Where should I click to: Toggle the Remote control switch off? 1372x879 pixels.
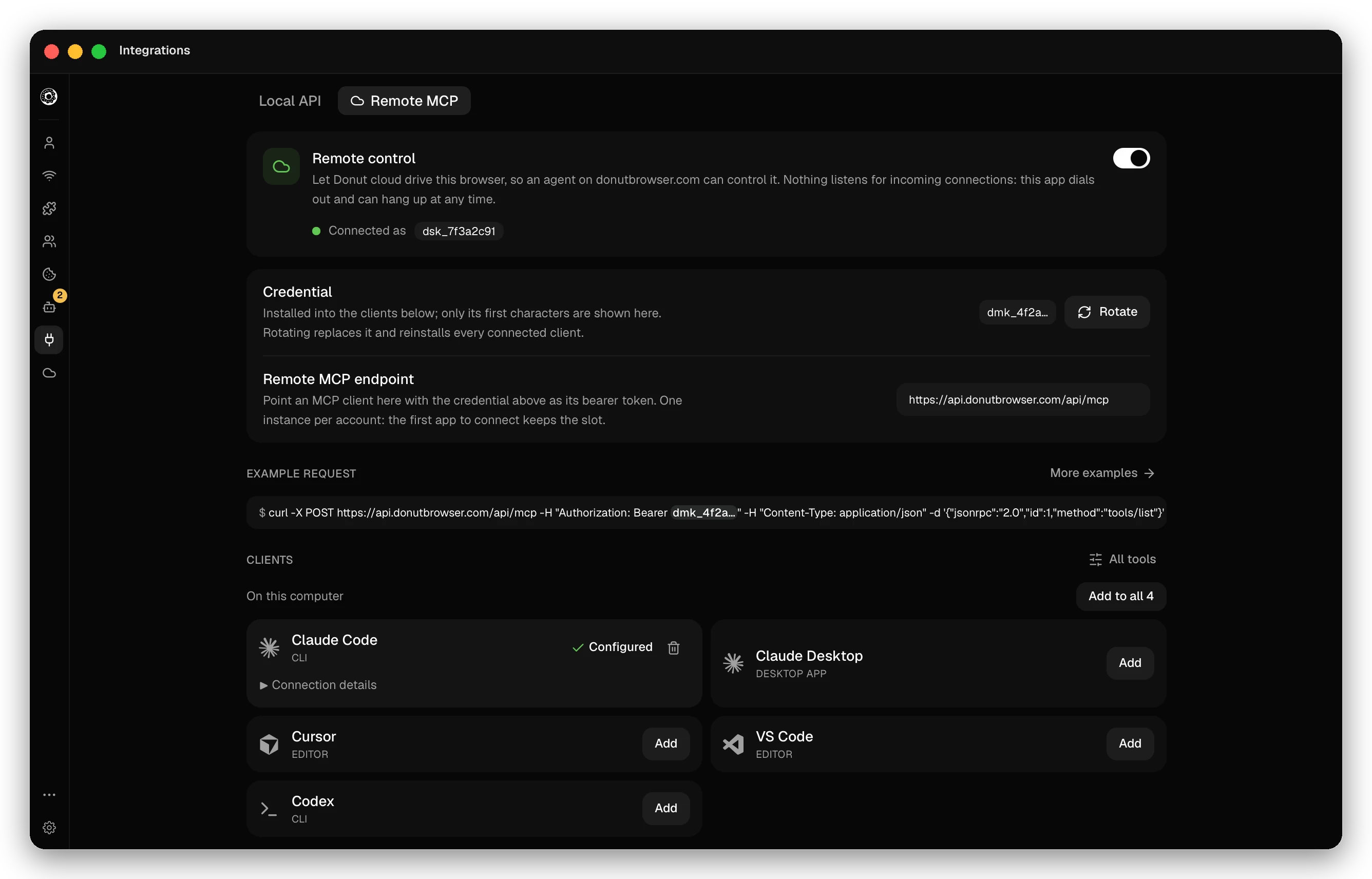(x=1131, y=158)
